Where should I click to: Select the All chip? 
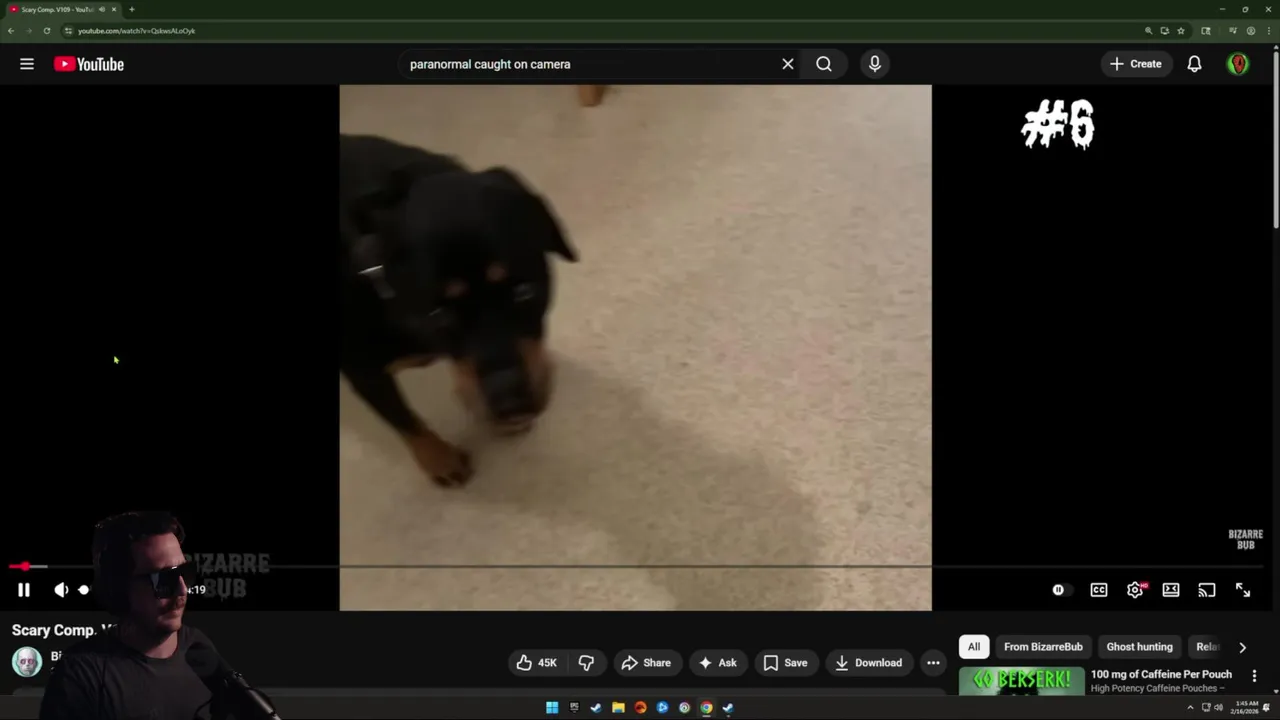click(974, 647)
